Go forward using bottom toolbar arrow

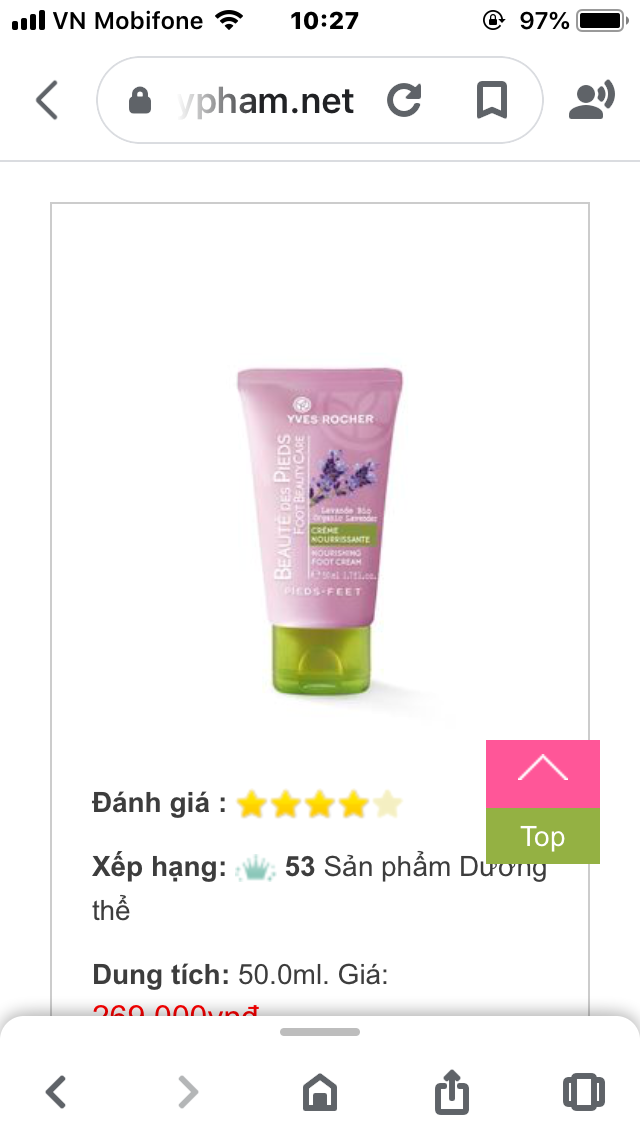188,1091
